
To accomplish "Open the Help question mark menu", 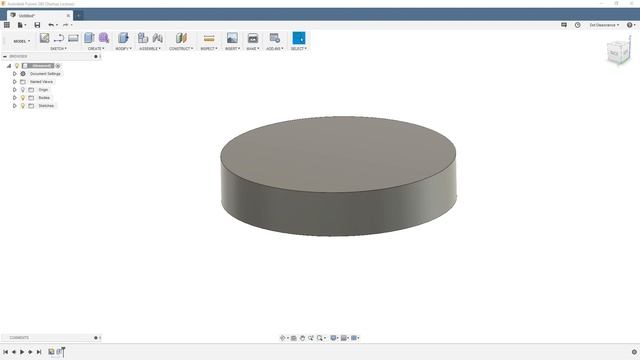I will (x=631, y=25).
